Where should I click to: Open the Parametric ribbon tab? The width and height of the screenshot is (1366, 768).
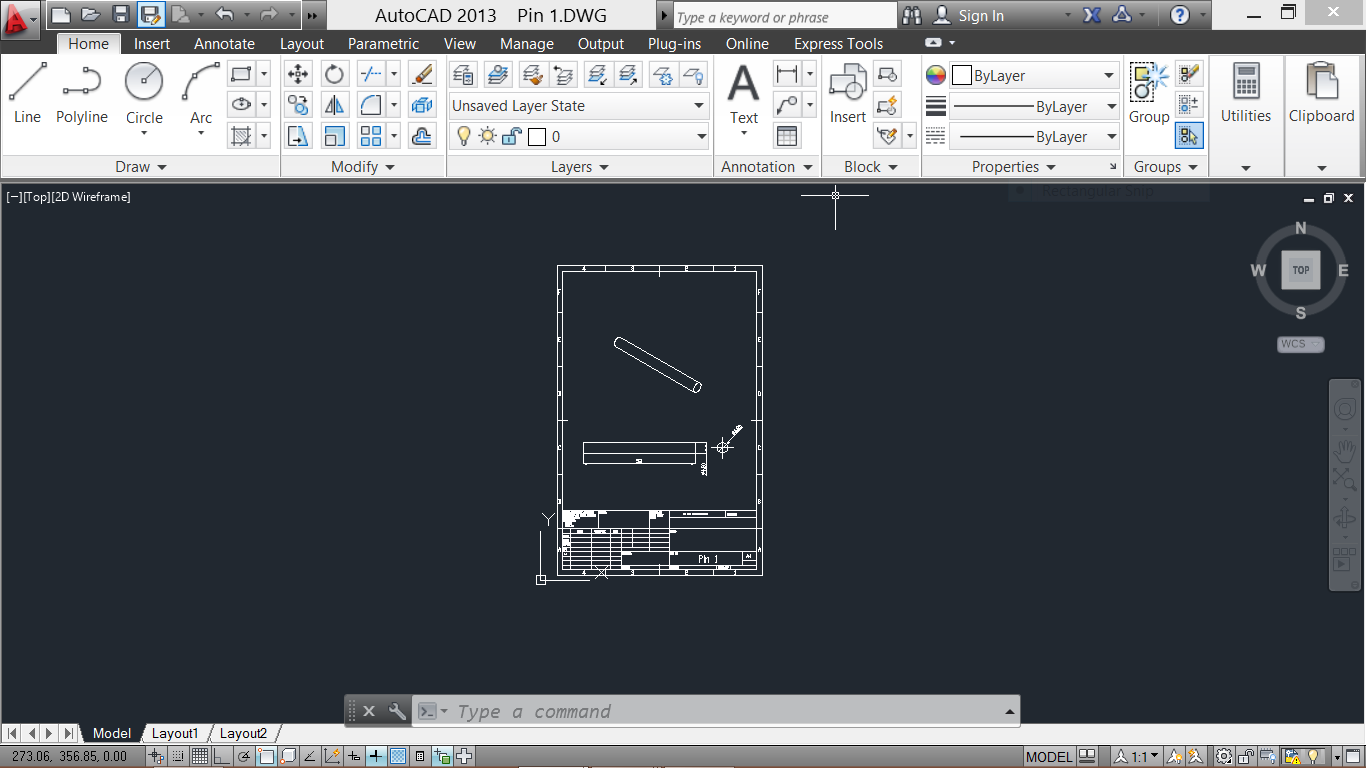click(x=384, y=44)
